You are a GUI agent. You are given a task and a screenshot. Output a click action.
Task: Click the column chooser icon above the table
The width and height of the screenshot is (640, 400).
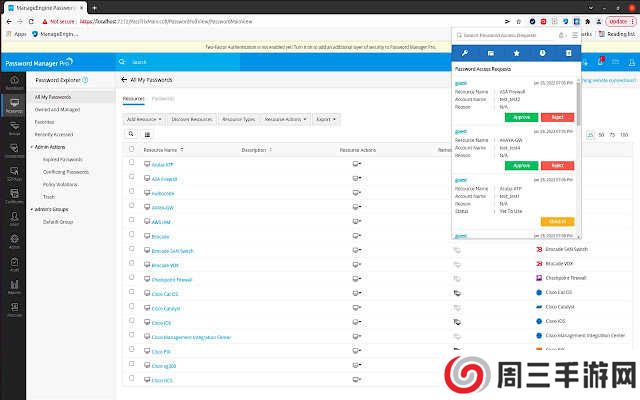click(147, 134)
